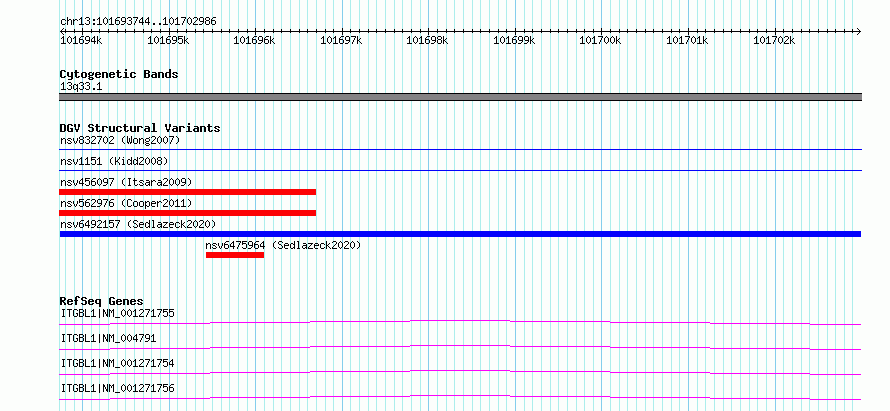
Task: Click the thin blue nsv1151 variant line
Action: point(460,170)
